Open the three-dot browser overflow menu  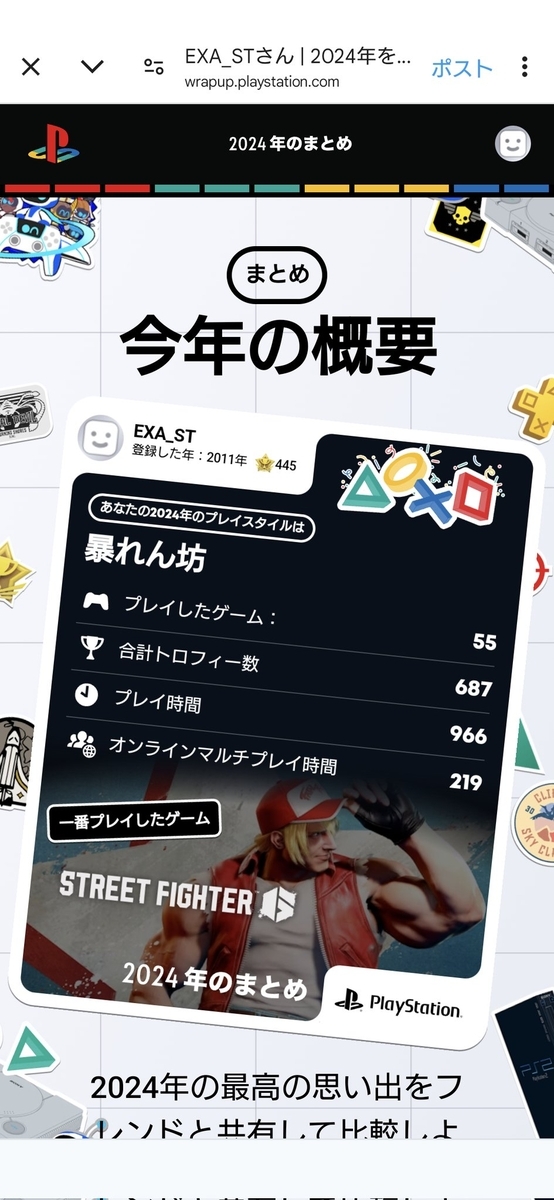click(524, 67)
